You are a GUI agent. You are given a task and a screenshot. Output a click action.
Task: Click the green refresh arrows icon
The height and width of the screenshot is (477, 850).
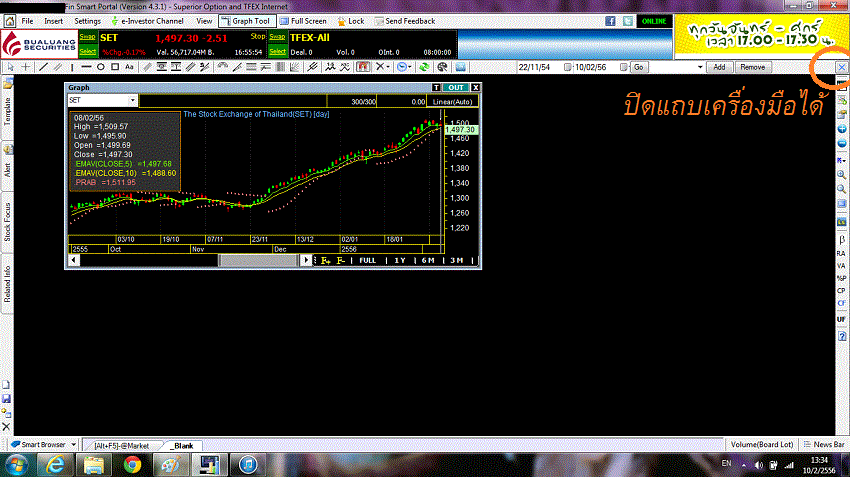[424, 67]
